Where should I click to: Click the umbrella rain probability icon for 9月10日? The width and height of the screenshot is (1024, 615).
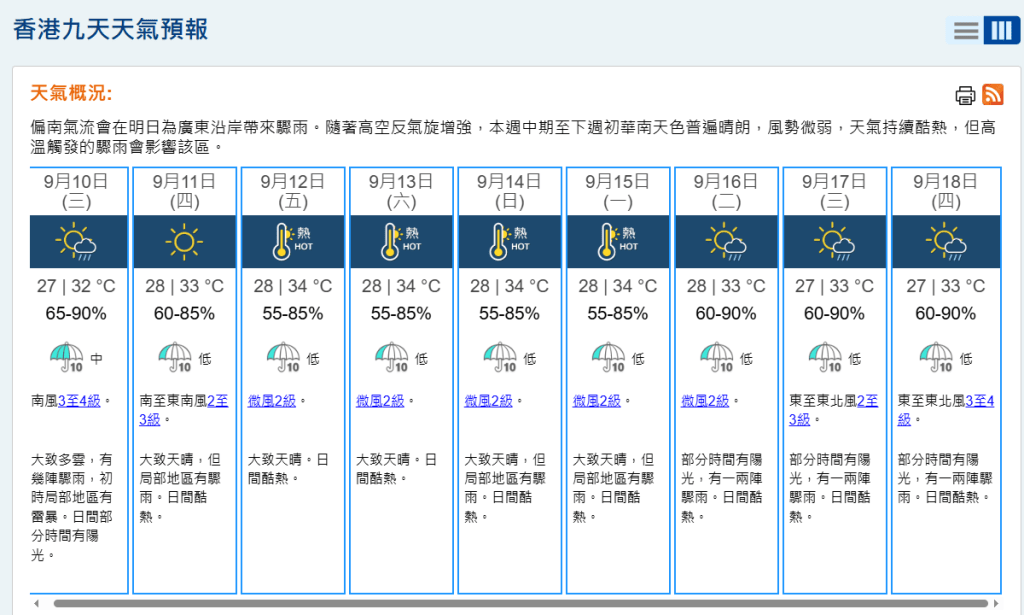coord(67,357)
